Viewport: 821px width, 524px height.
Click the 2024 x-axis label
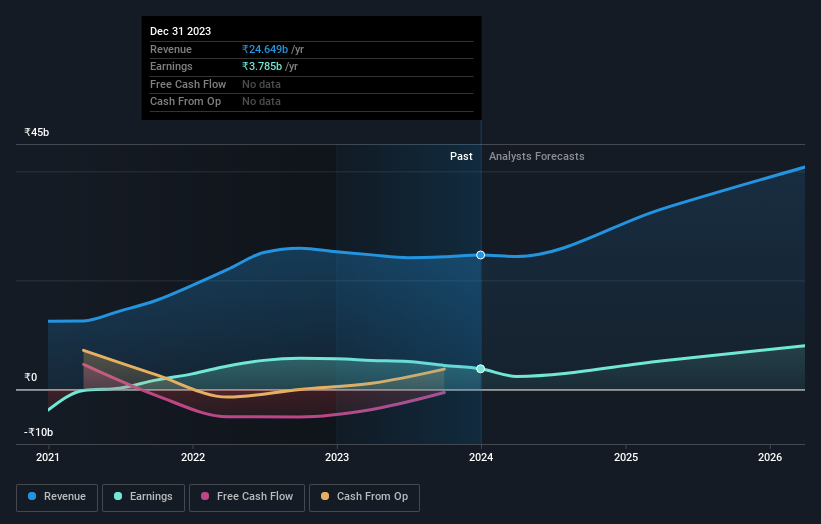(481, 457)
